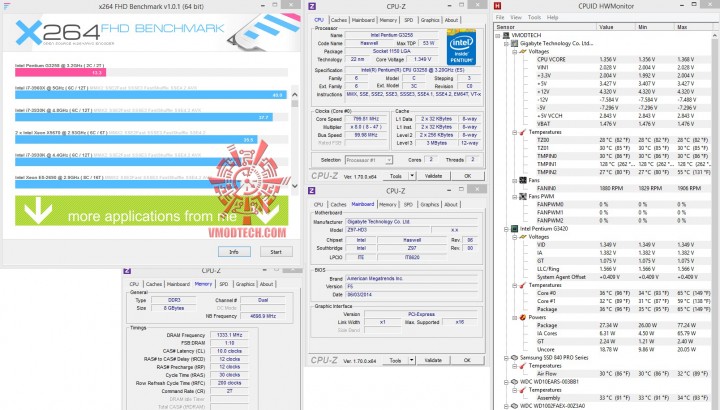Collapse the Intel Pentium G3420 node

[x=506, y=229]
